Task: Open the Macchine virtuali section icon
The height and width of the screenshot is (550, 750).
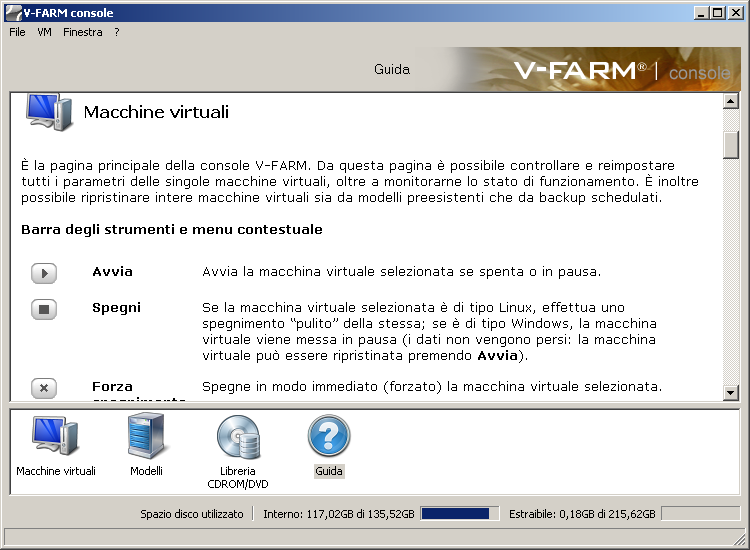Action: click(x=55, y=435)
